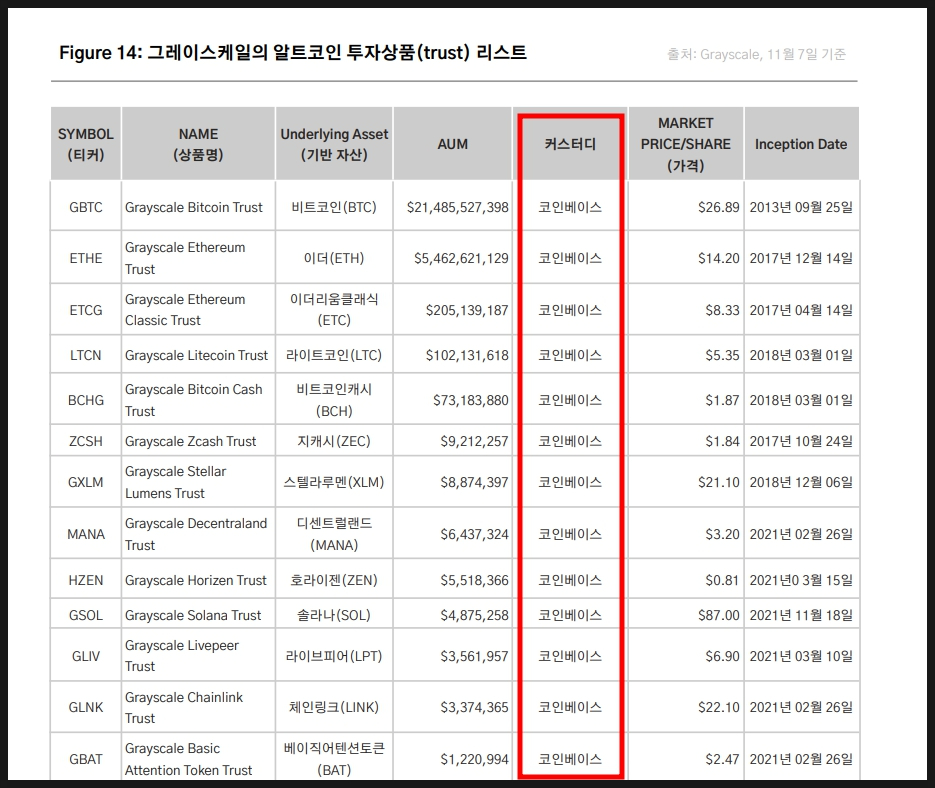Select the LTCN ticker cell
This screenshot has width=935, height=788.
pyautogui.click(x=86, y=355)
